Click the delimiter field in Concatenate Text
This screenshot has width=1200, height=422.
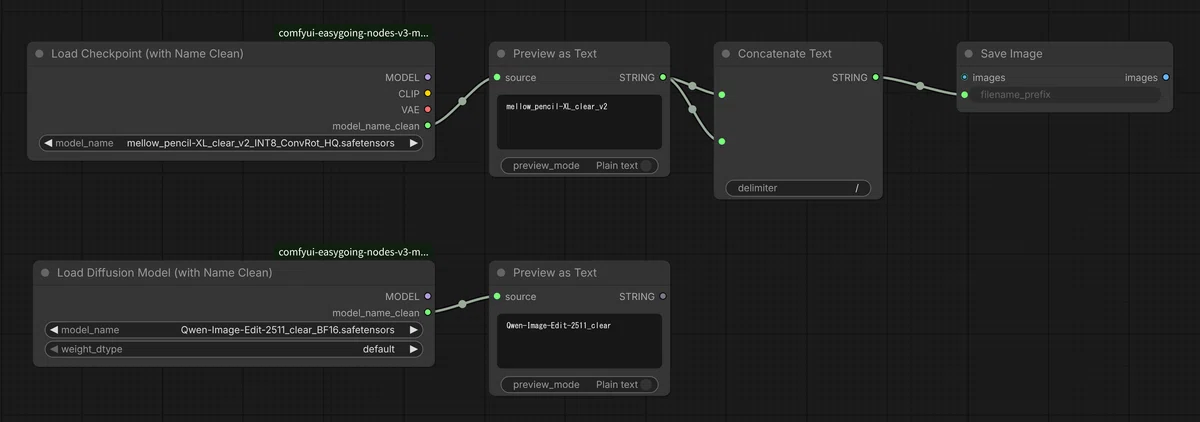(798, 188)
